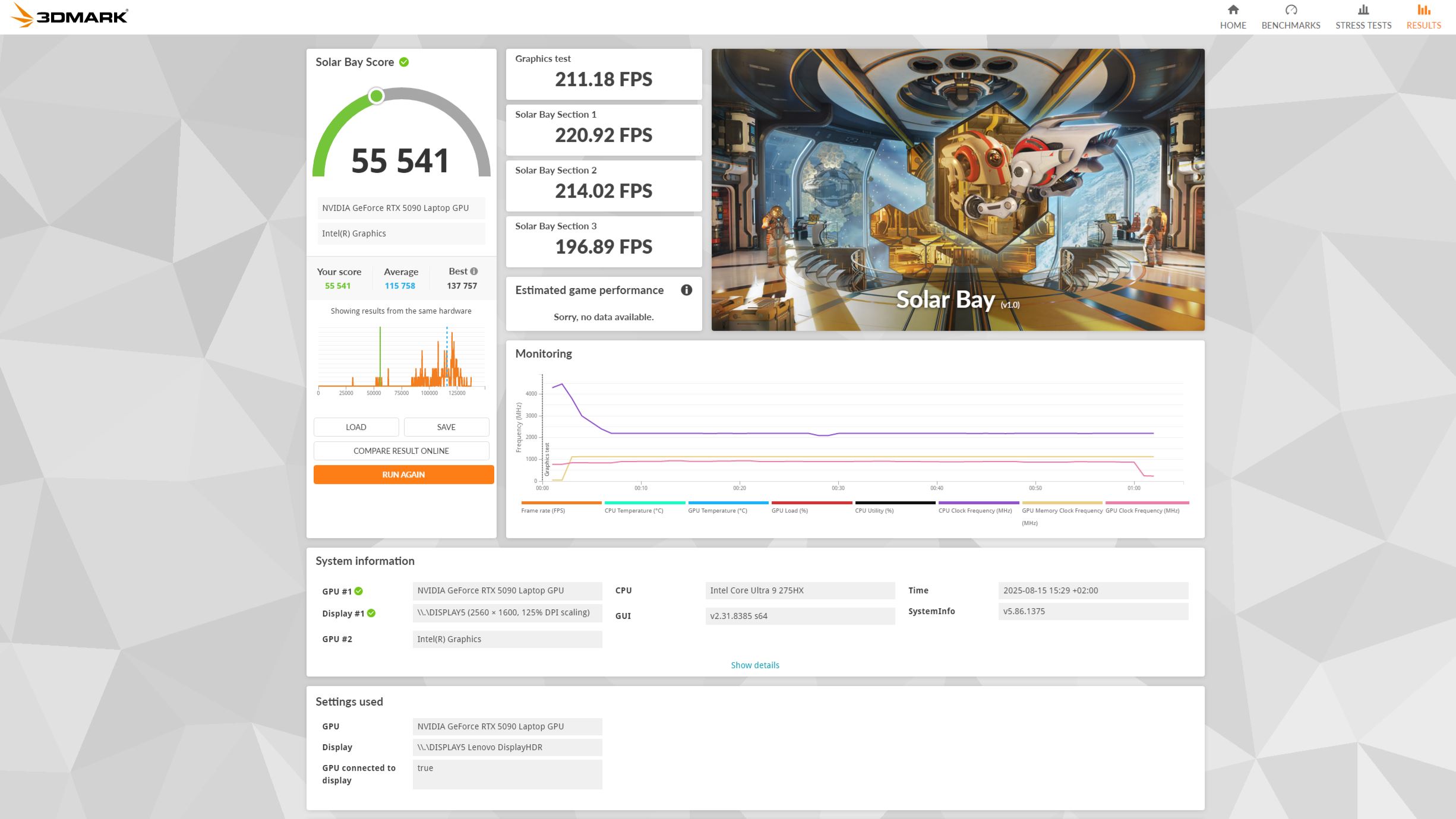Click the green check beside GPU #1
Viewport: 1456px width, 819px height.
click(x=359, y=591)
